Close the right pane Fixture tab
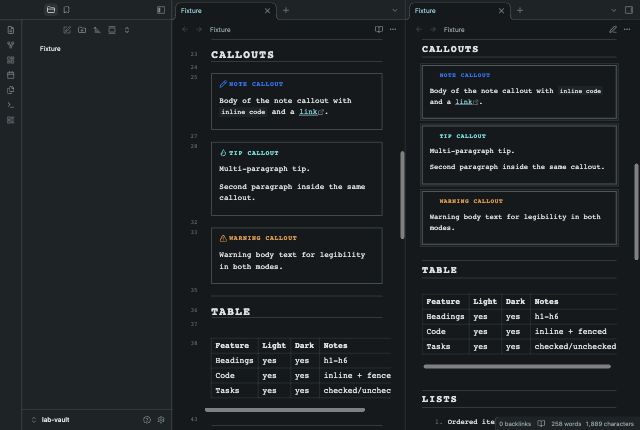This screenshot has height=430, width=640. click(501, 11)
